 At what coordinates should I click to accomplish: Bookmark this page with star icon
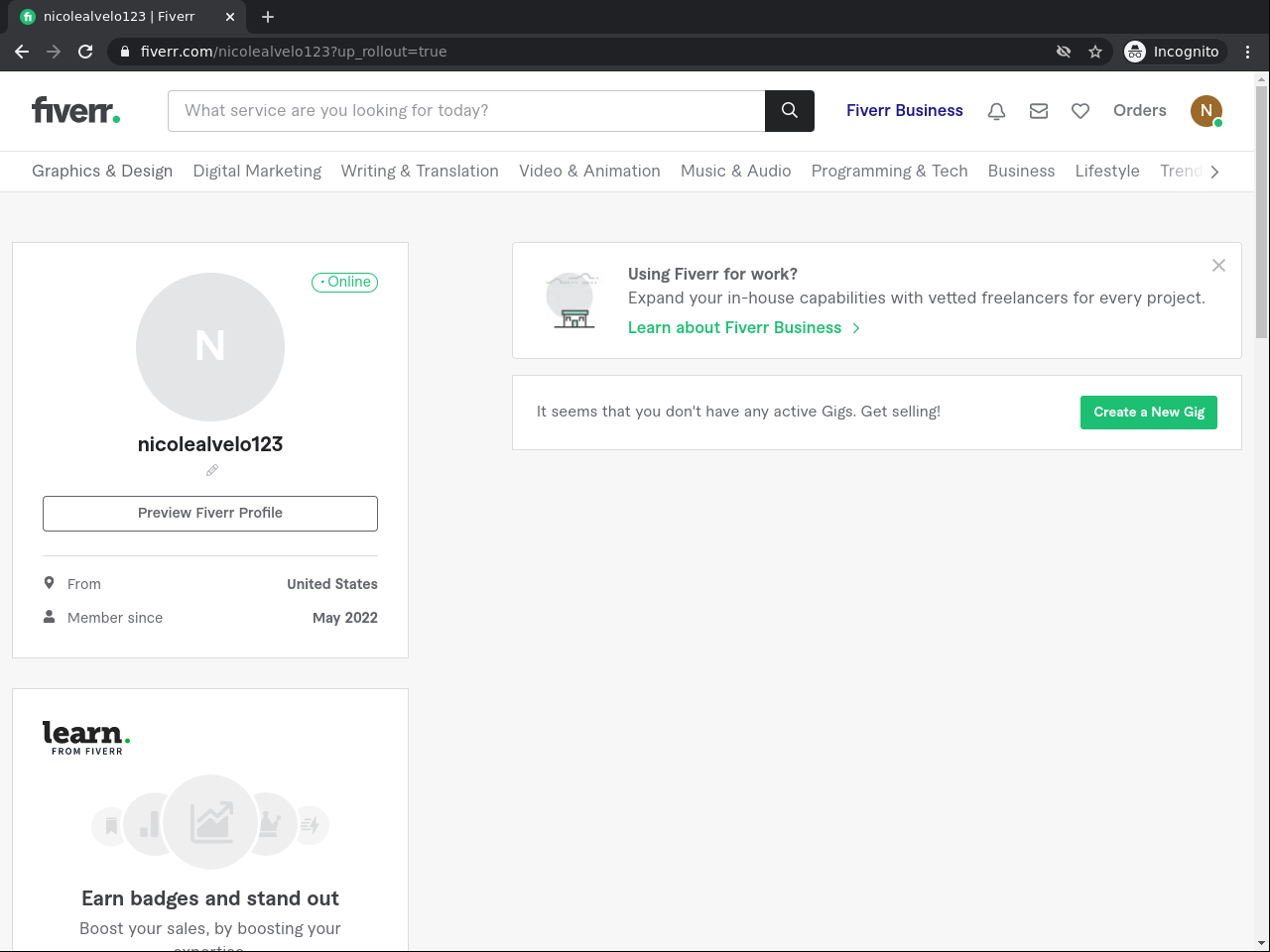point(1095,52)
